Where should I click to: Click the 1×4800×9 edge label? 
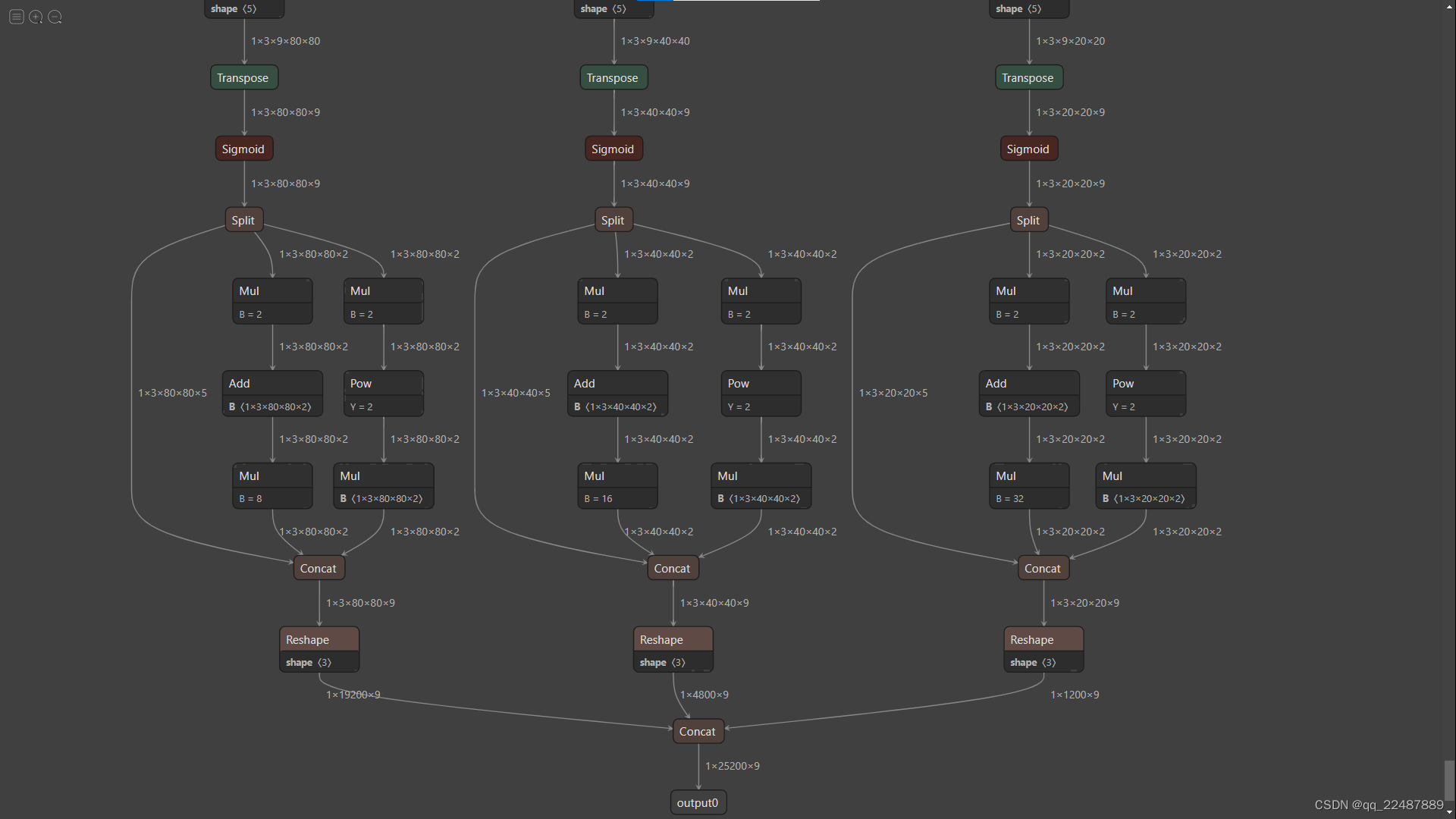tap(704, 695)
